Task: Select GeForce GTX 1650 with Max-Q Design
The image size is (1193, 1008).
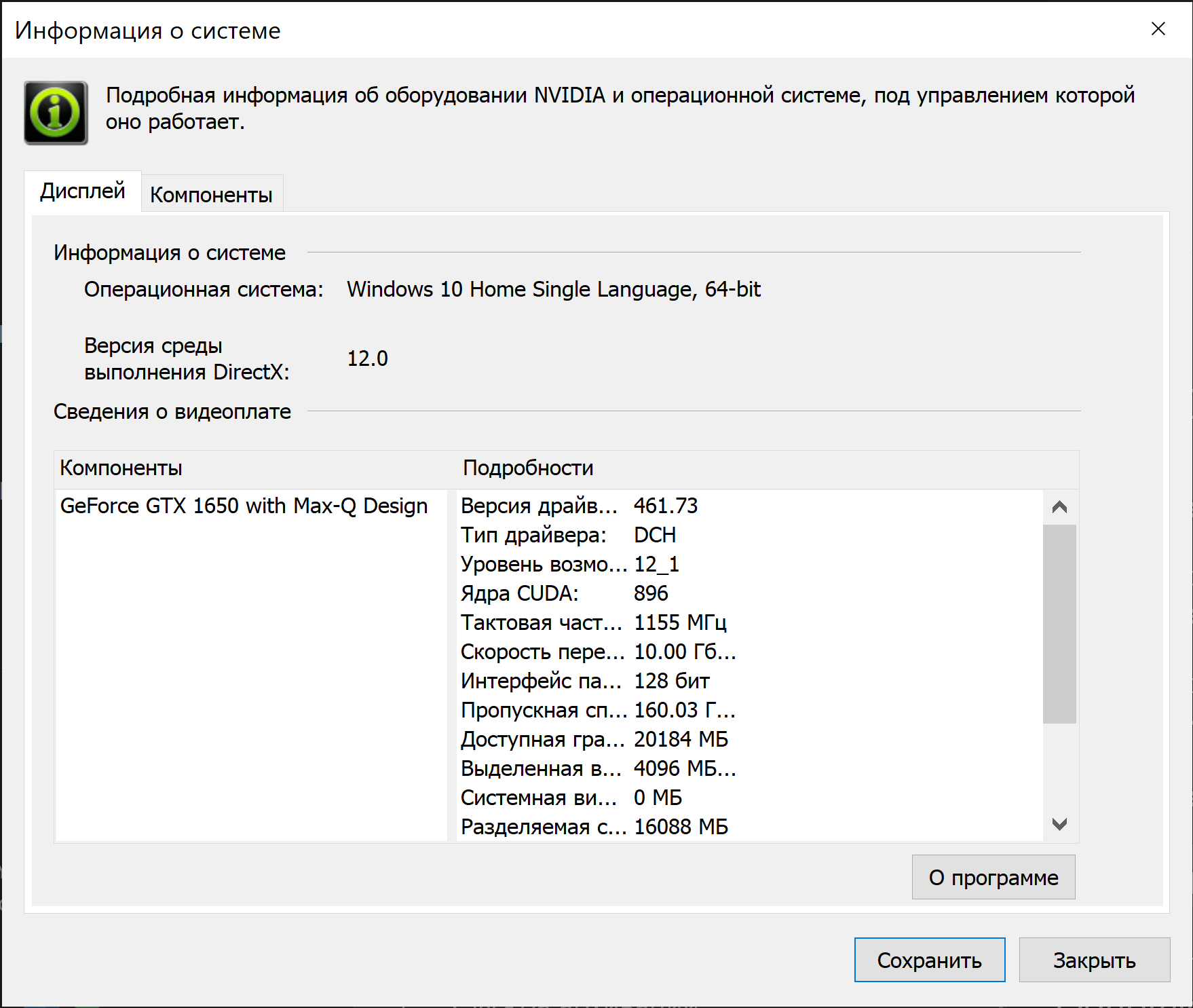Action: pyautogui.click(x=244, y=506)
